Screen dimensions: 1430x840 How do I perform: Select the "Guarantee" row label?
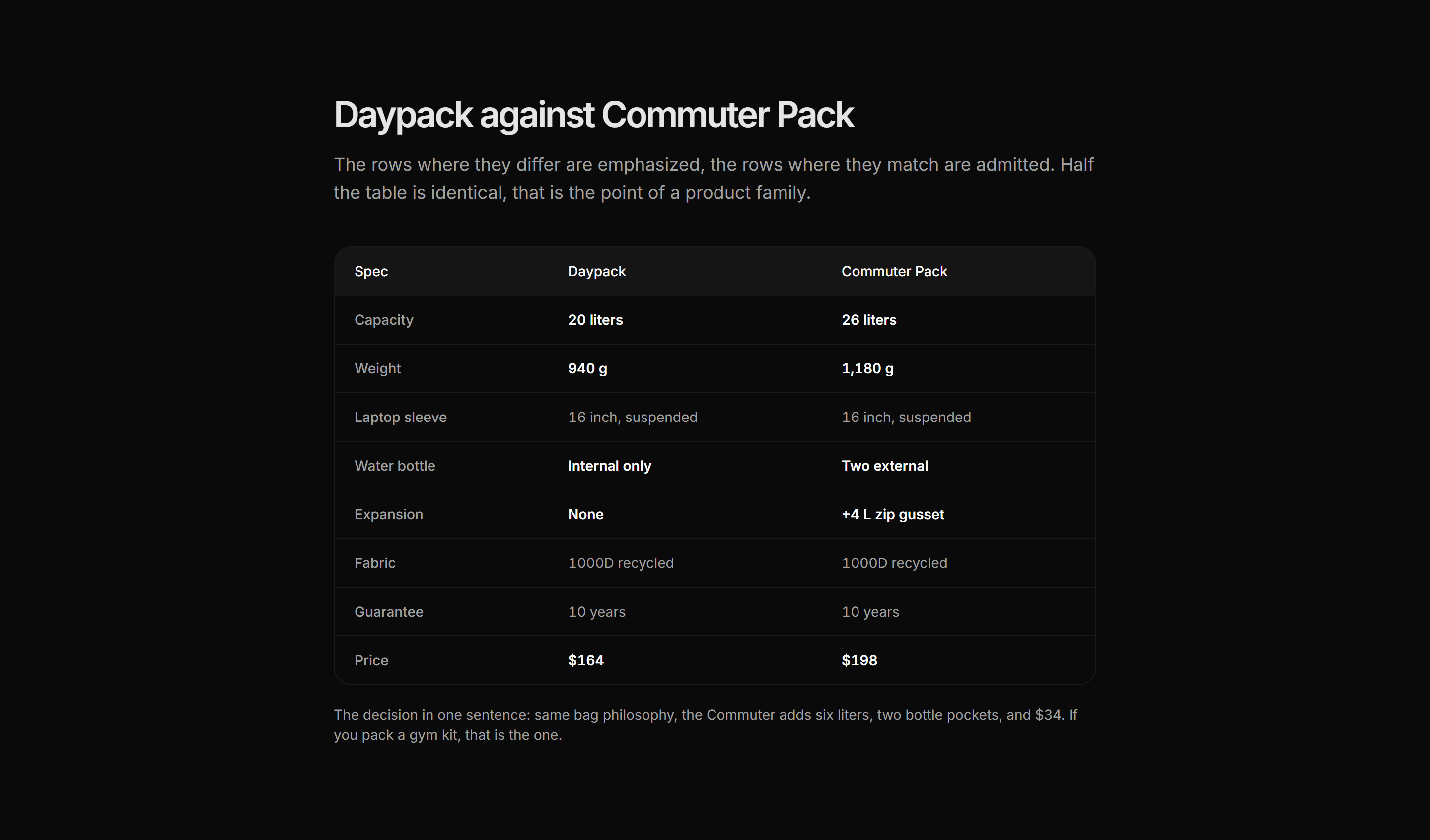389,612
